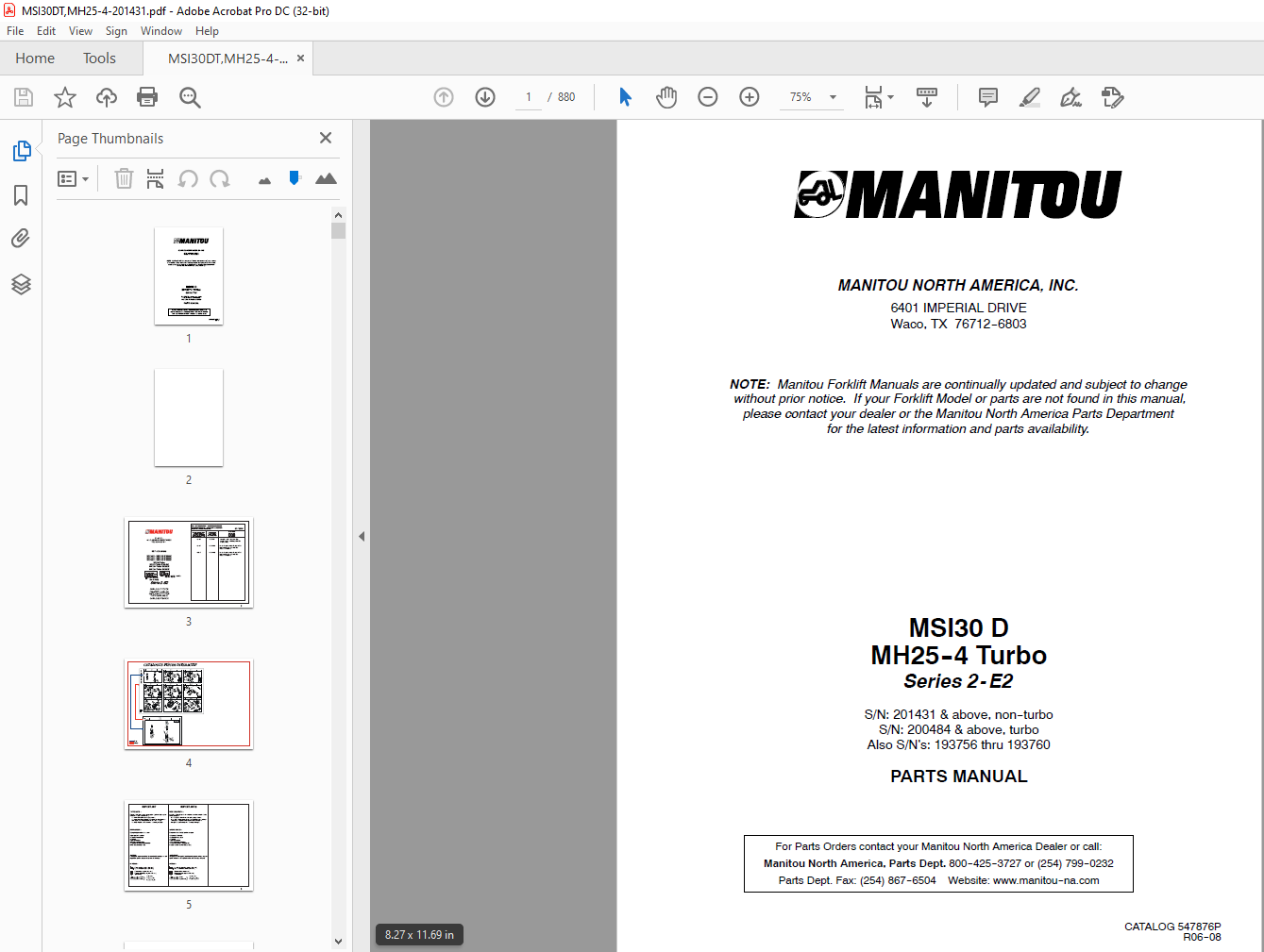Select page 1 thumbnail
The width and height of the screenshot is (1264, 952).
189,276
